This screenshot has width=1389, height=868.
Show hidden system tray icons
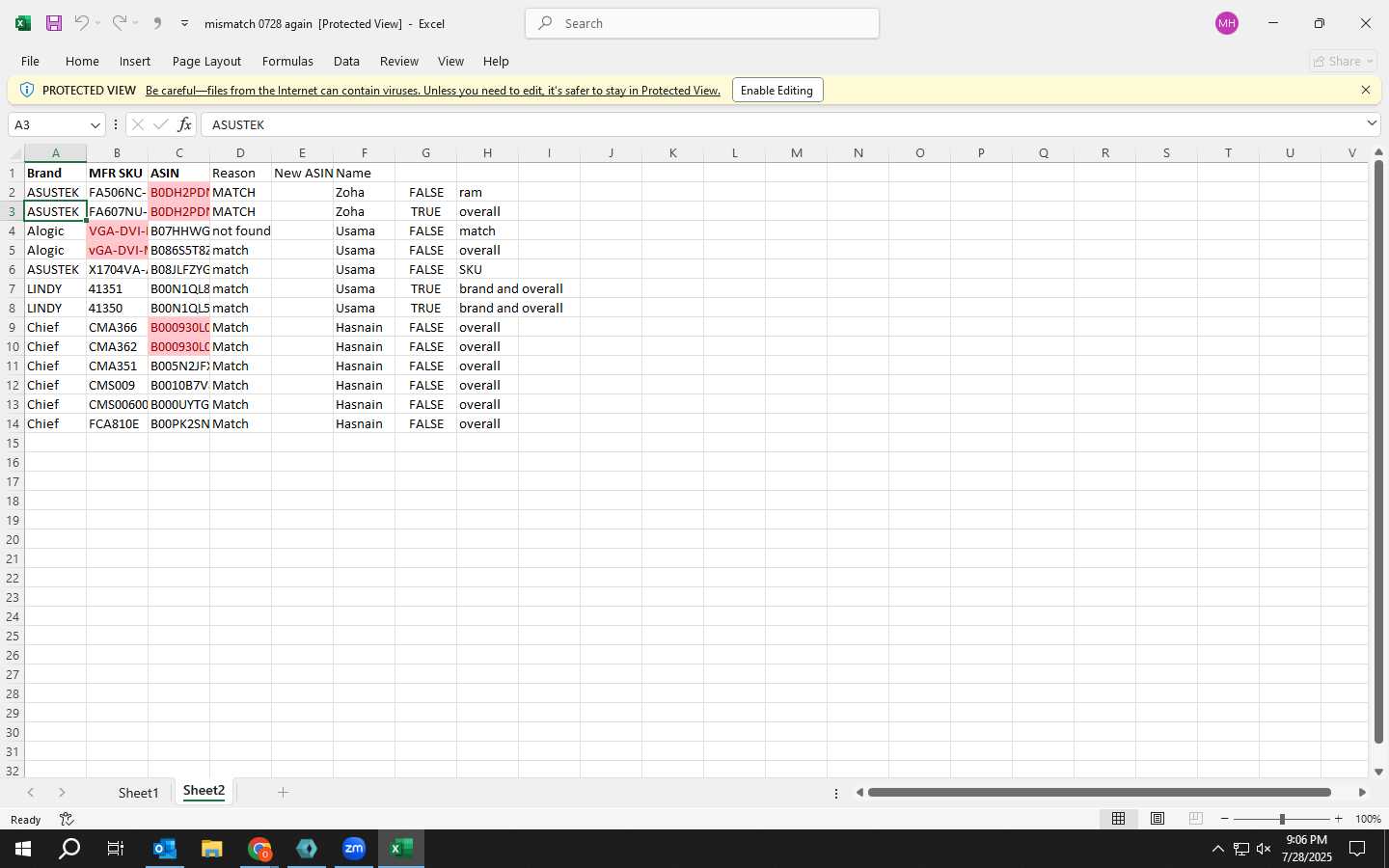pos(1217,849)
